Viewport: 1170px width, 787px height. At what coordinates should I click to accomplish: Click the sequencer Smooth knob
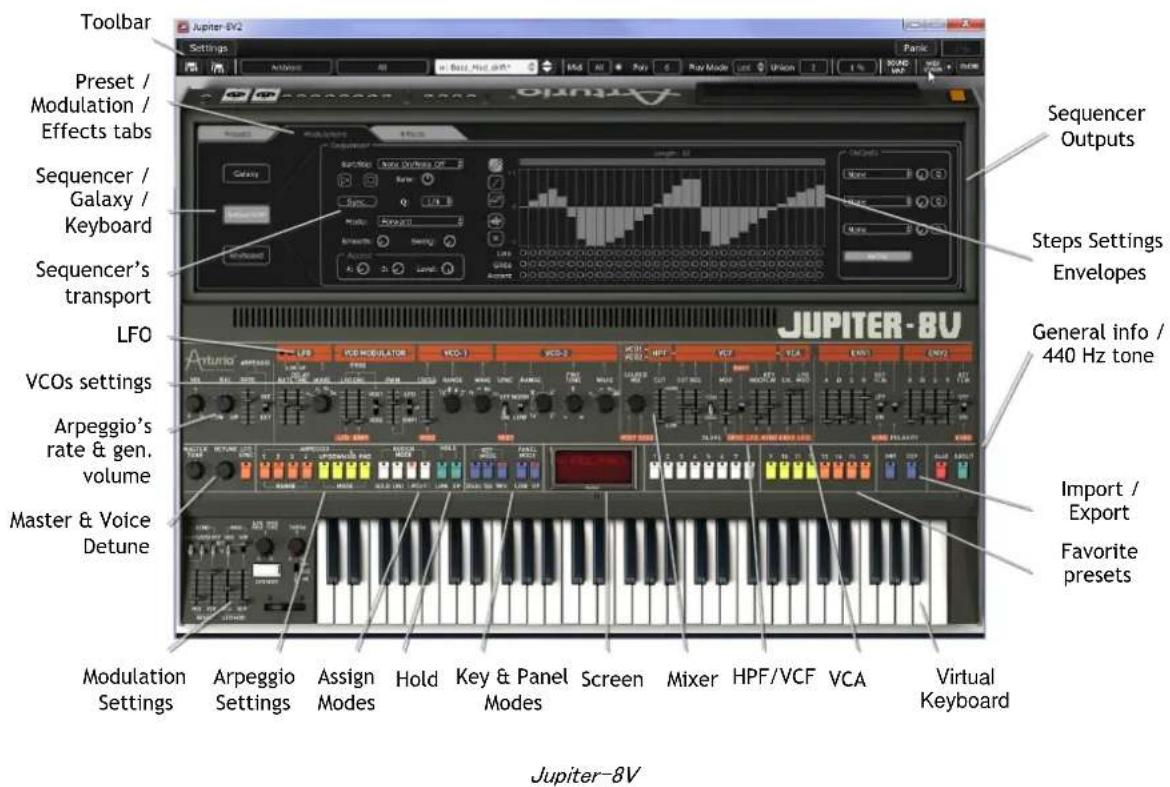click(x=383, y=241)
